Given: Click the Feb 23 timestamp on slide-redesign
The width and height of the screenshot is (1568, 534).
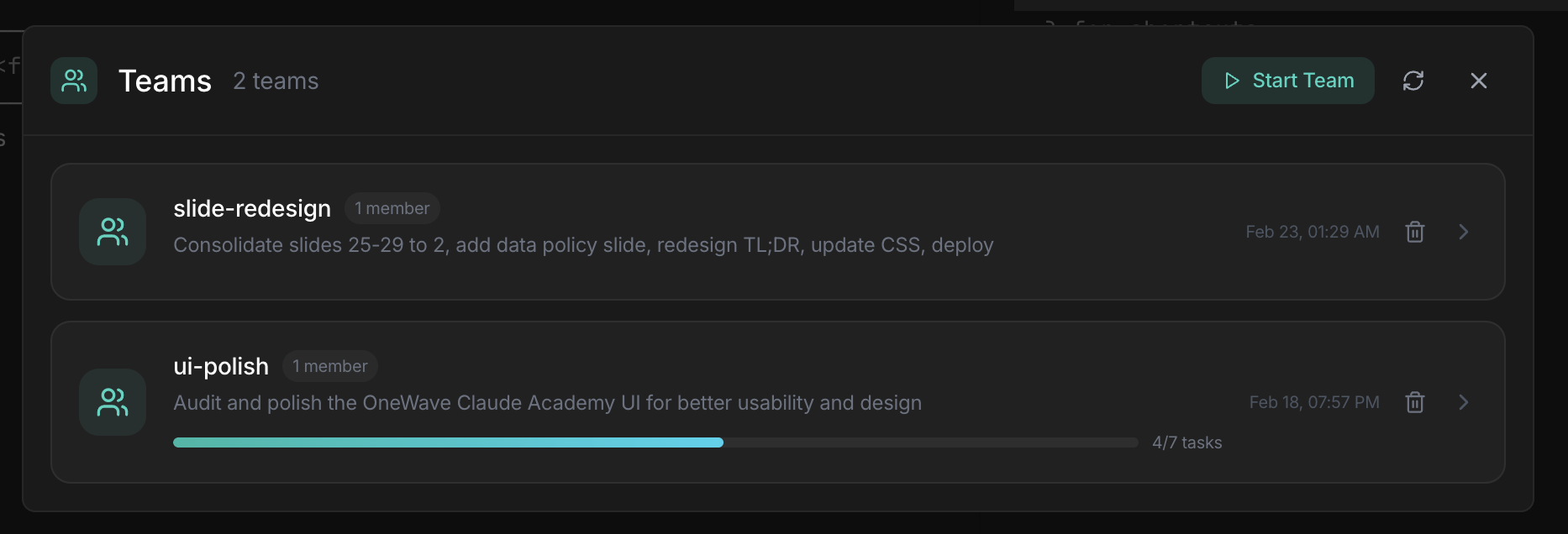Looking at the screenshot, I should (x=1313, y=232).
